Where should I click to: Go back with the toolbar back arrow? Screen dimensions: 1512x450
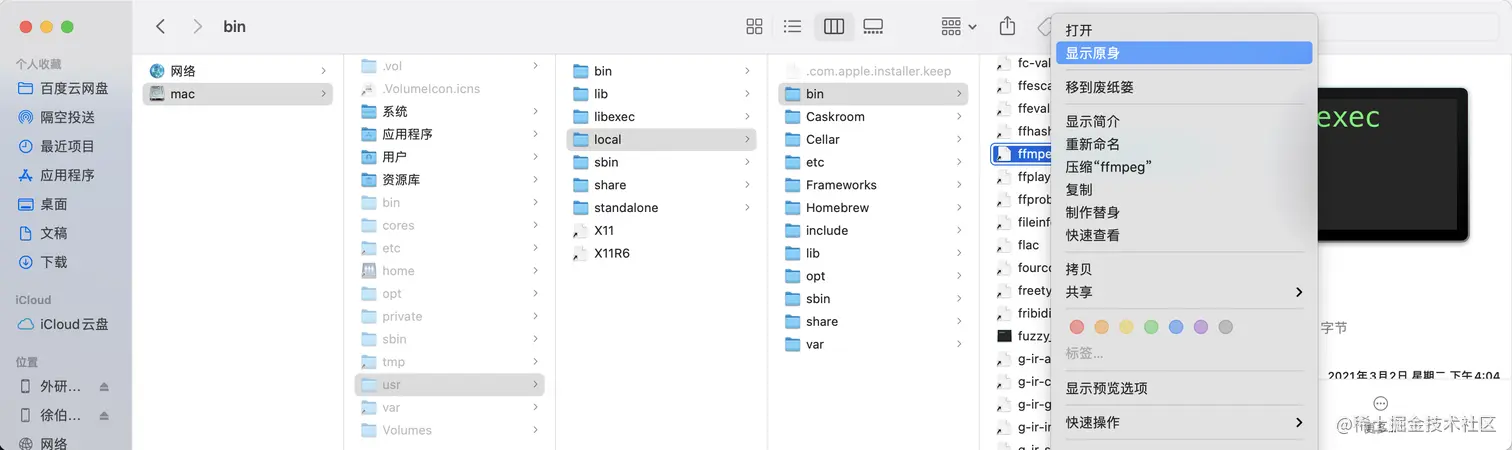coord(161,27)
